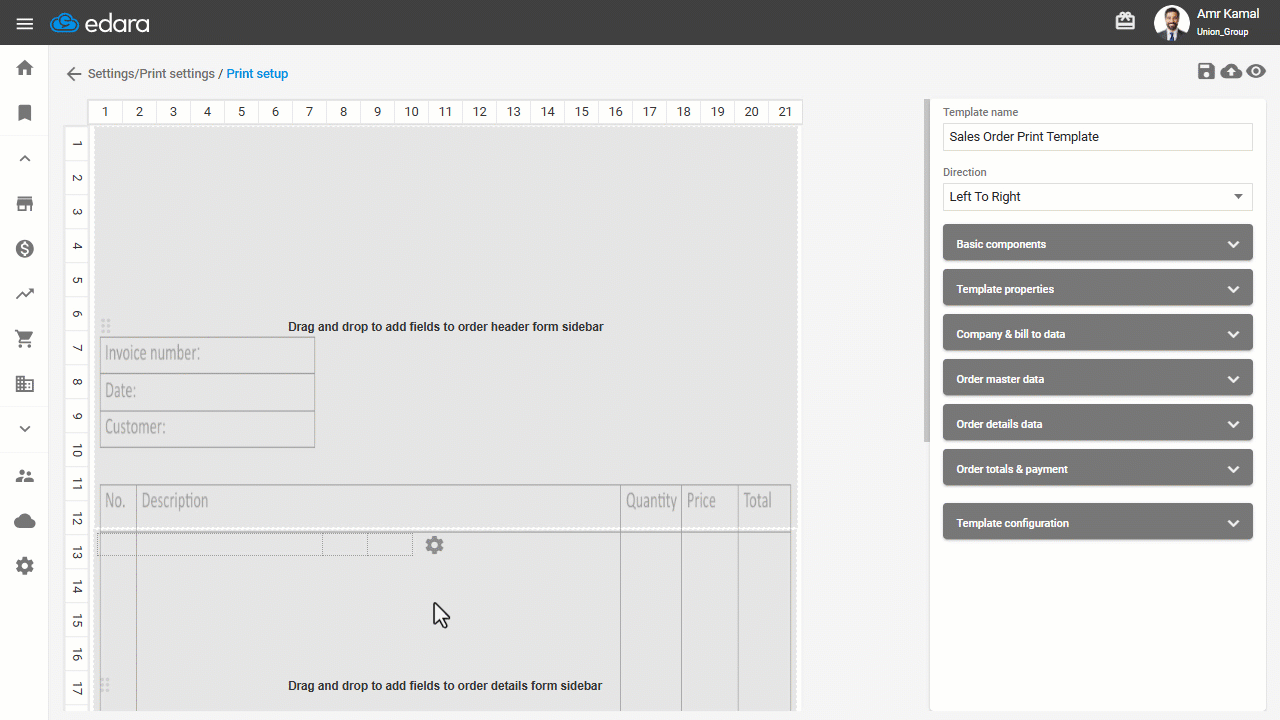Save the print template
Viewport: 1280px width, 720px height.
tap(1206, 71)
